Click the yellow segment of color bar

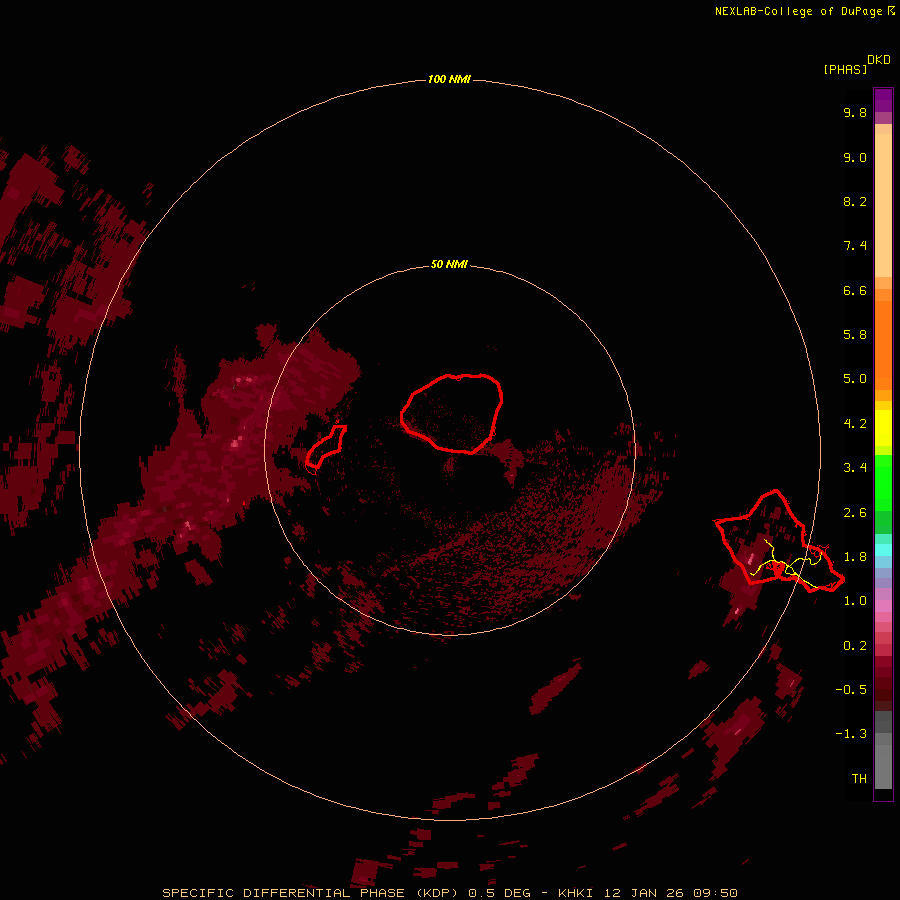[883, 428]
